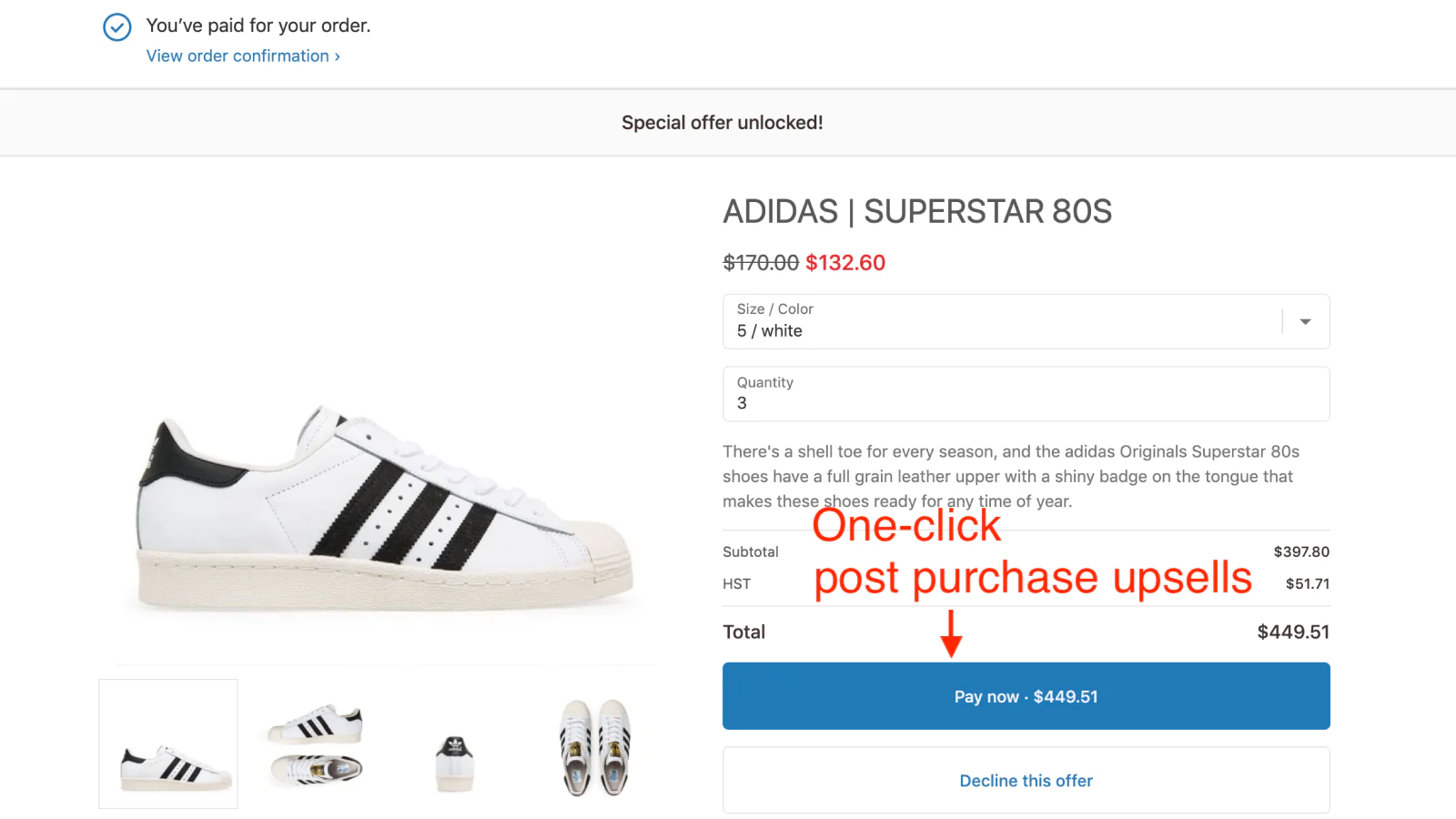Click the Quantity input field
Viewport: 1456px width, 819px height.
click(x=1026, y=394)
